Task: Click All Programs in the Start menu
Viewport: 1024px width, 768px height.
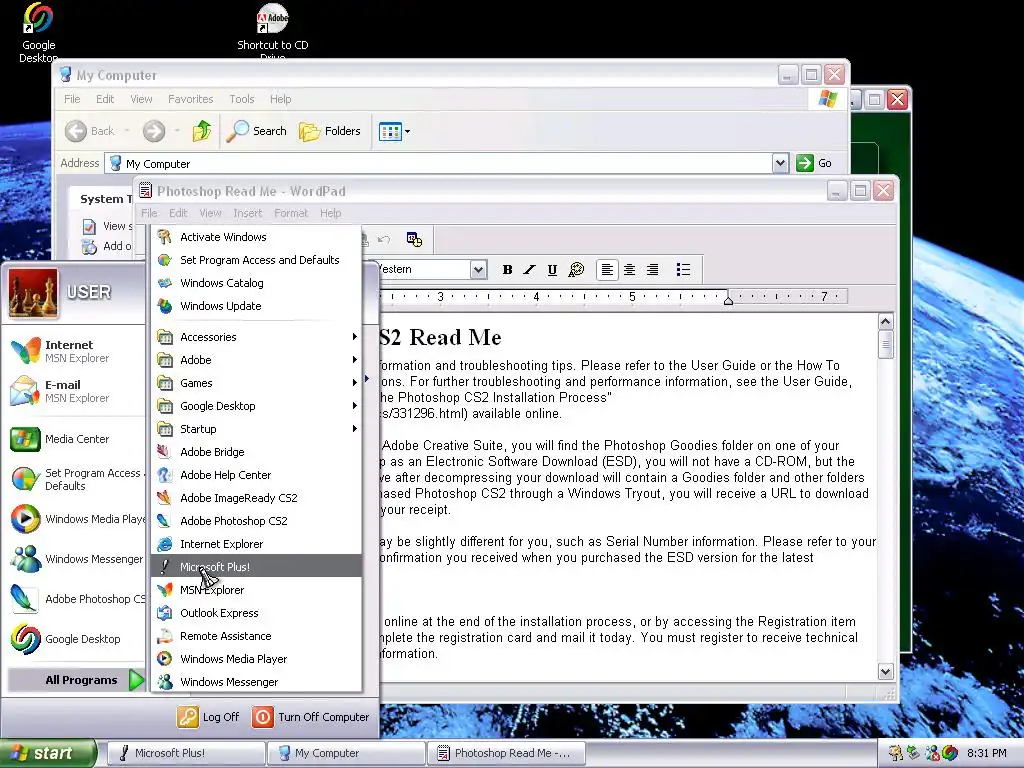Action: click(x=76, y=680)
